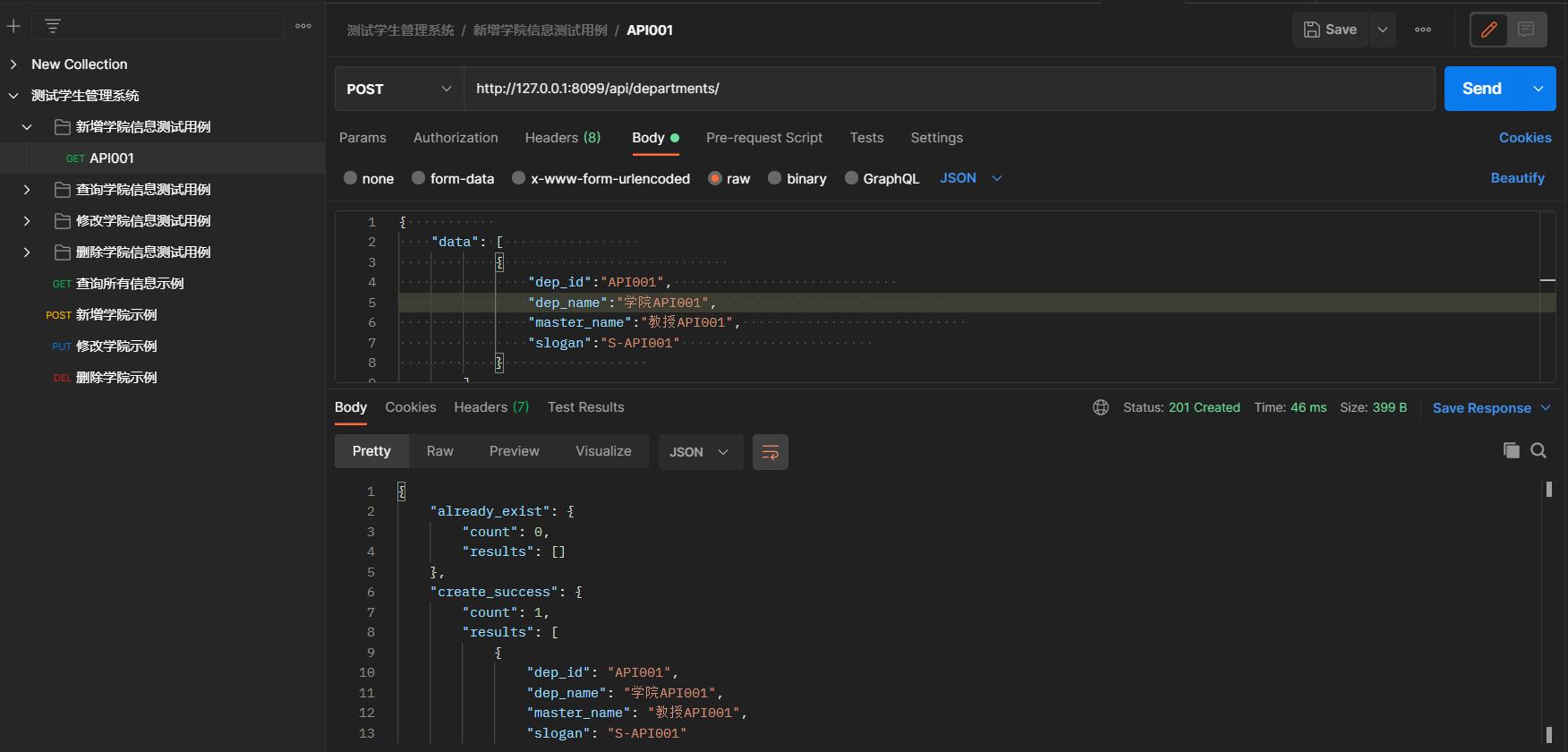Click the plus icon to create new collection
This screenshot has width=1568, height=752.
point(13,26)
